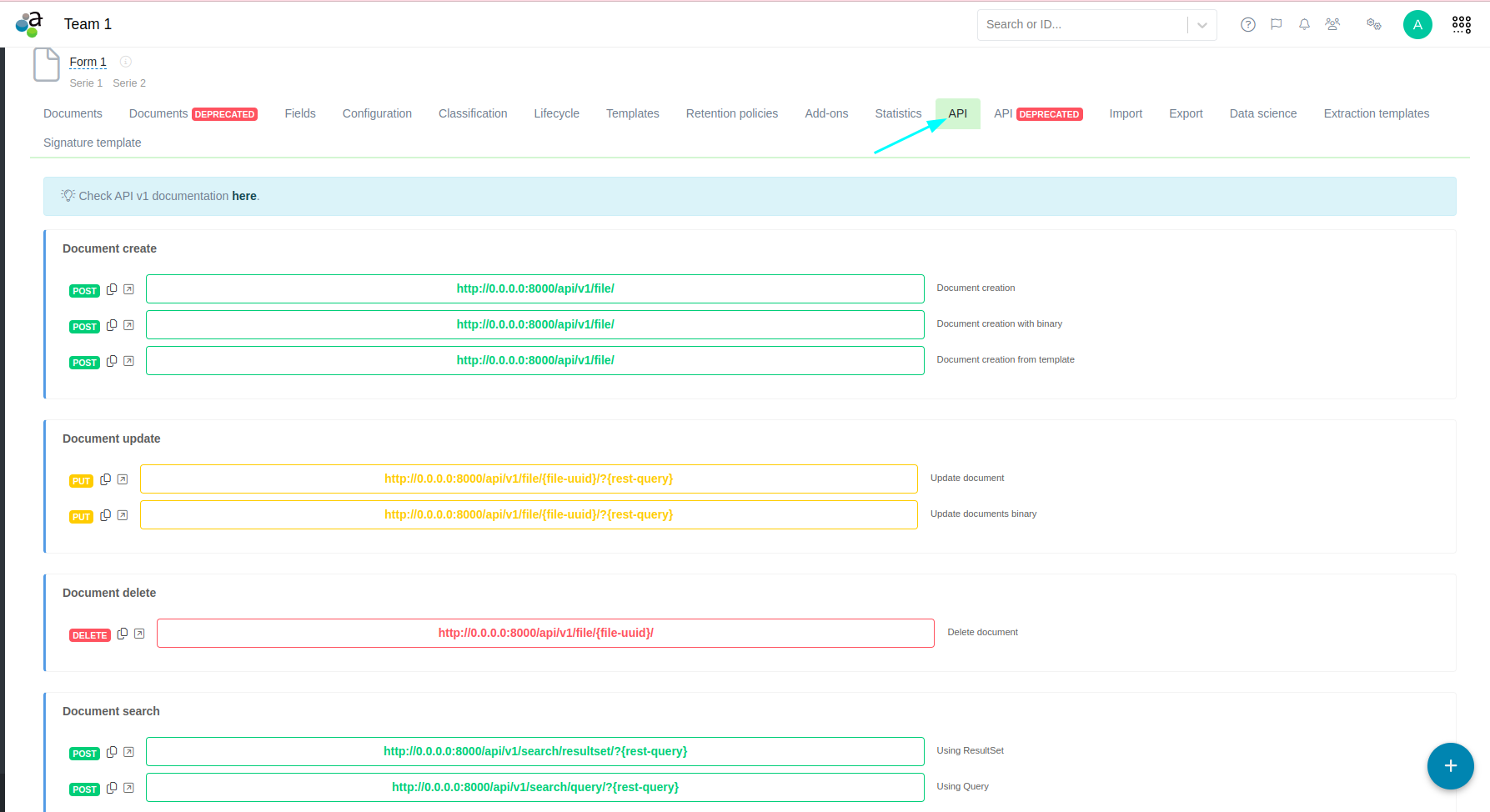Copy the 'Document creation with binary' URL

112,325
